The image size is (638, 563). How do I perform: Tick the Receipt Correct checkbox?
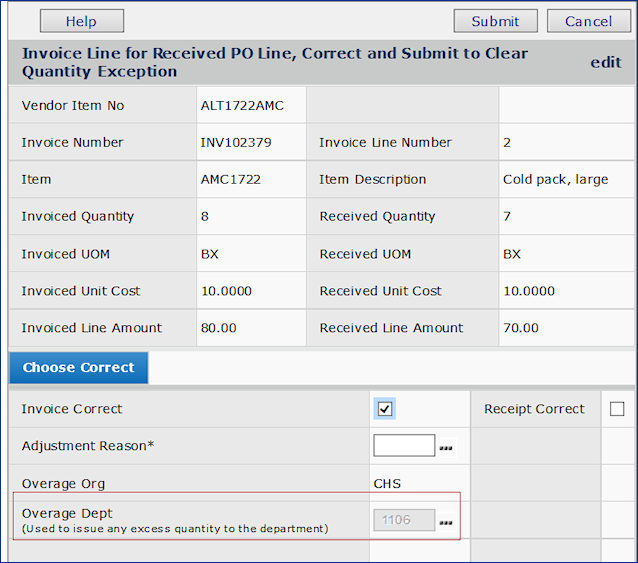coord(617,409)
